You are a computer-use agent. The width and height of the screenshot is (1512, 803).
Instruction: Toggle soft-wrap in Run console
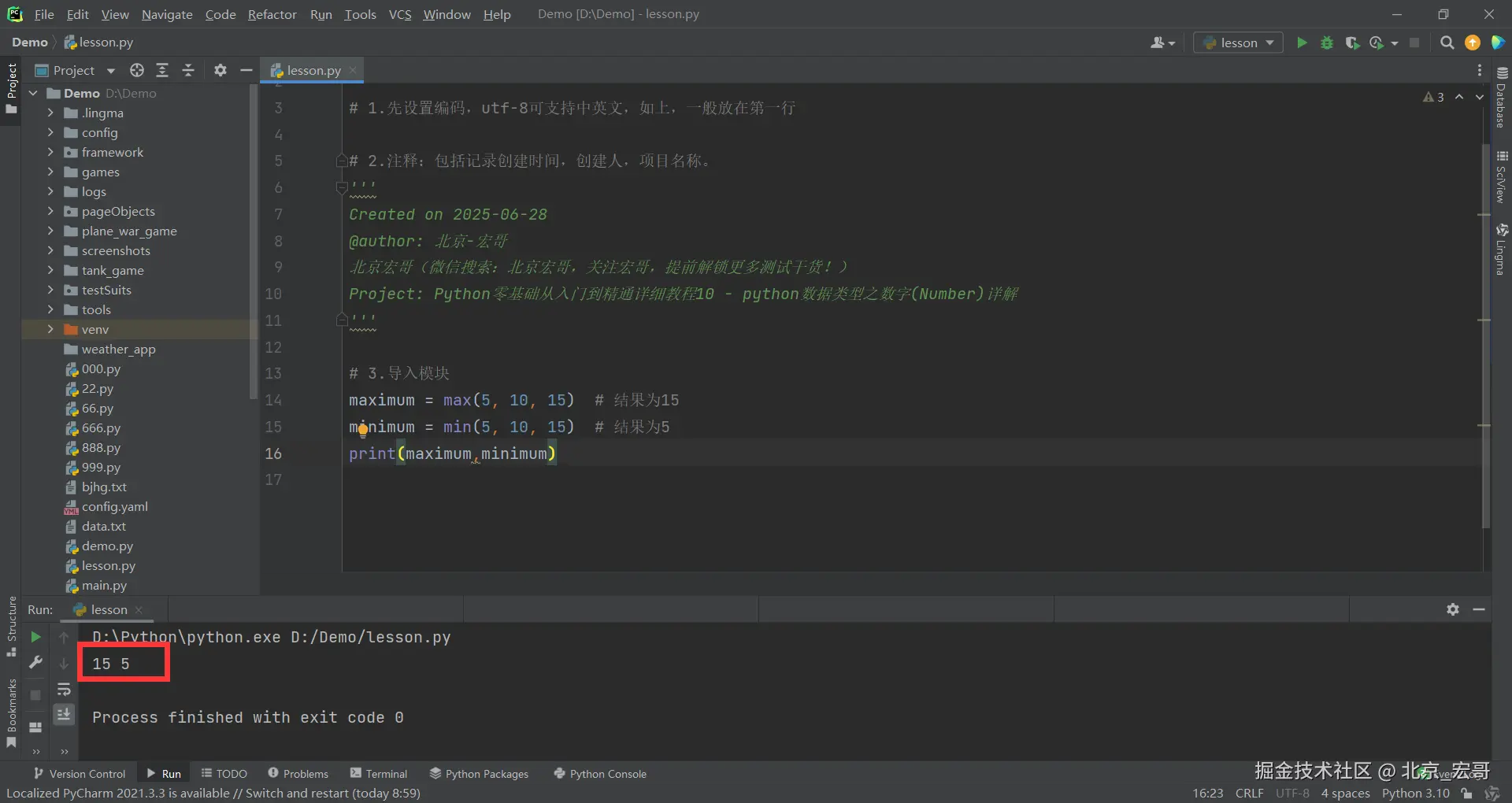click(64, 690)
